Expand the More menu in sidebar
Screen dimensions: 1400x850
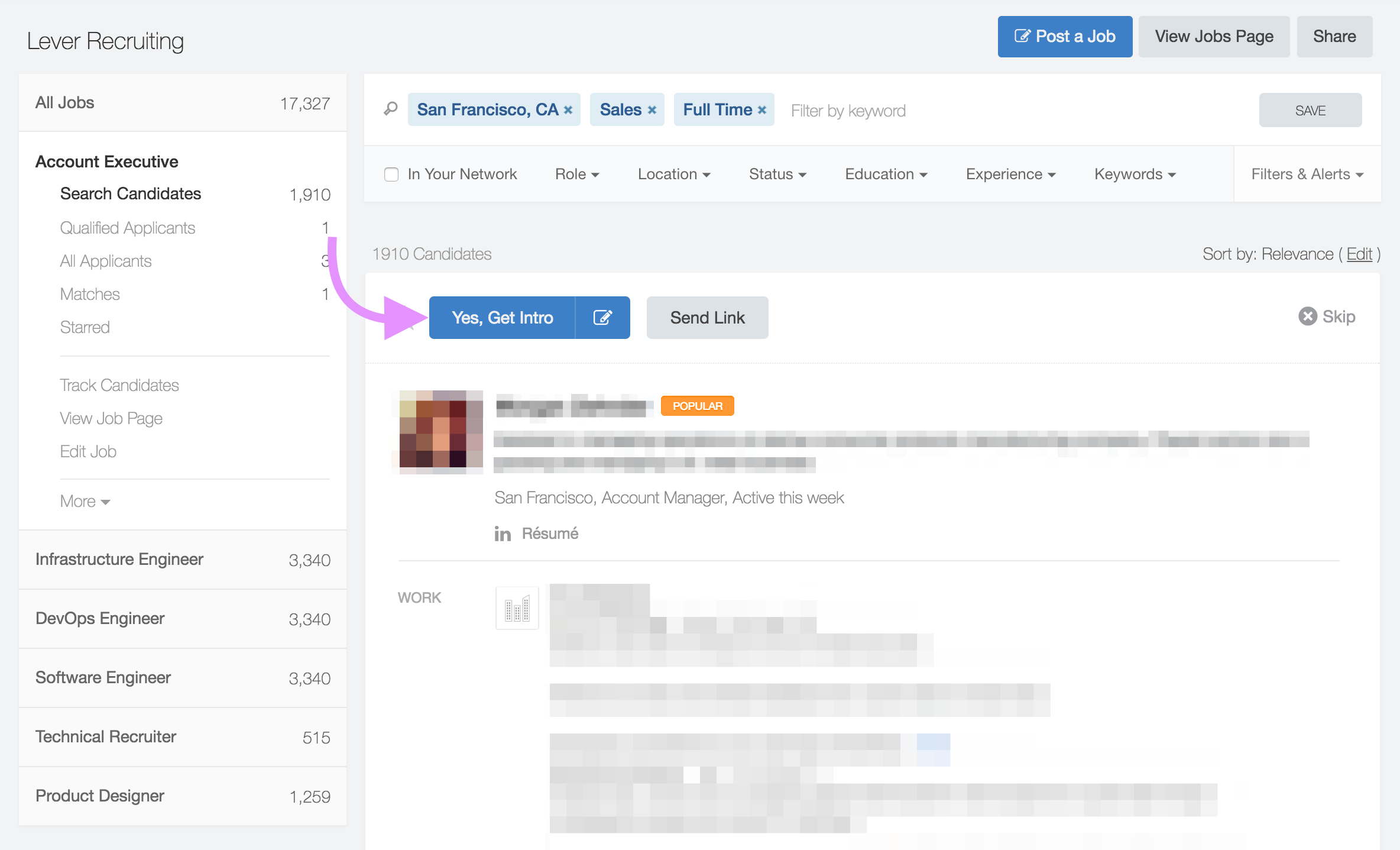pos(85,501)
